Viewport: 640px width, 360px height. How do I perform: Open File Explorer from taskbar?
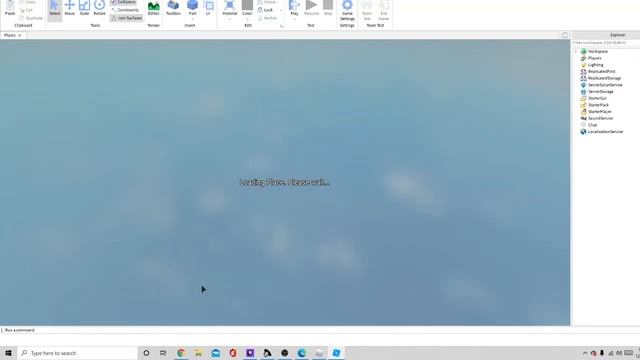point(198,353)
